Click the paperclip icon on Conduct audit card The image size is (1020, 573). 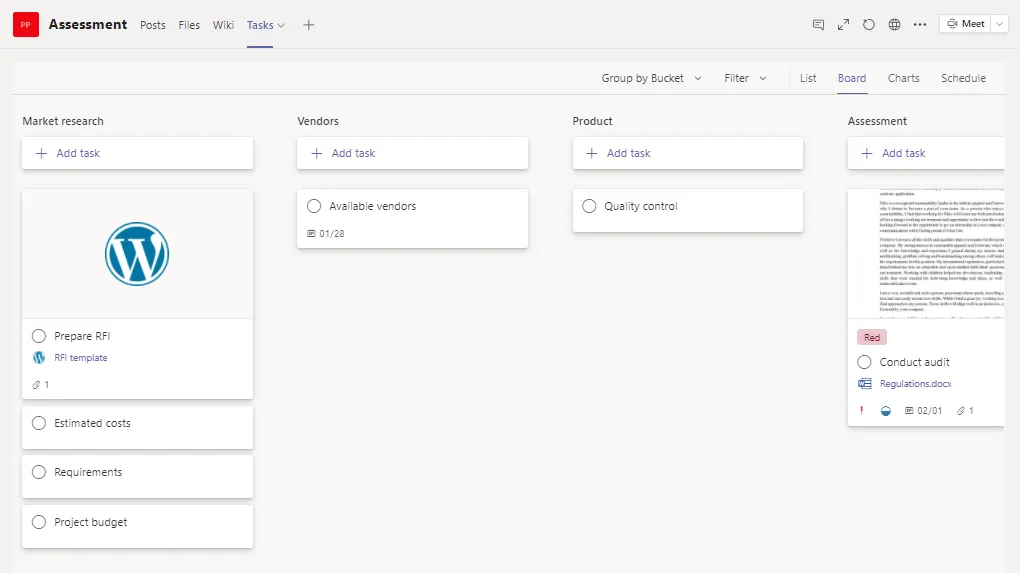(x=960, y=411)
